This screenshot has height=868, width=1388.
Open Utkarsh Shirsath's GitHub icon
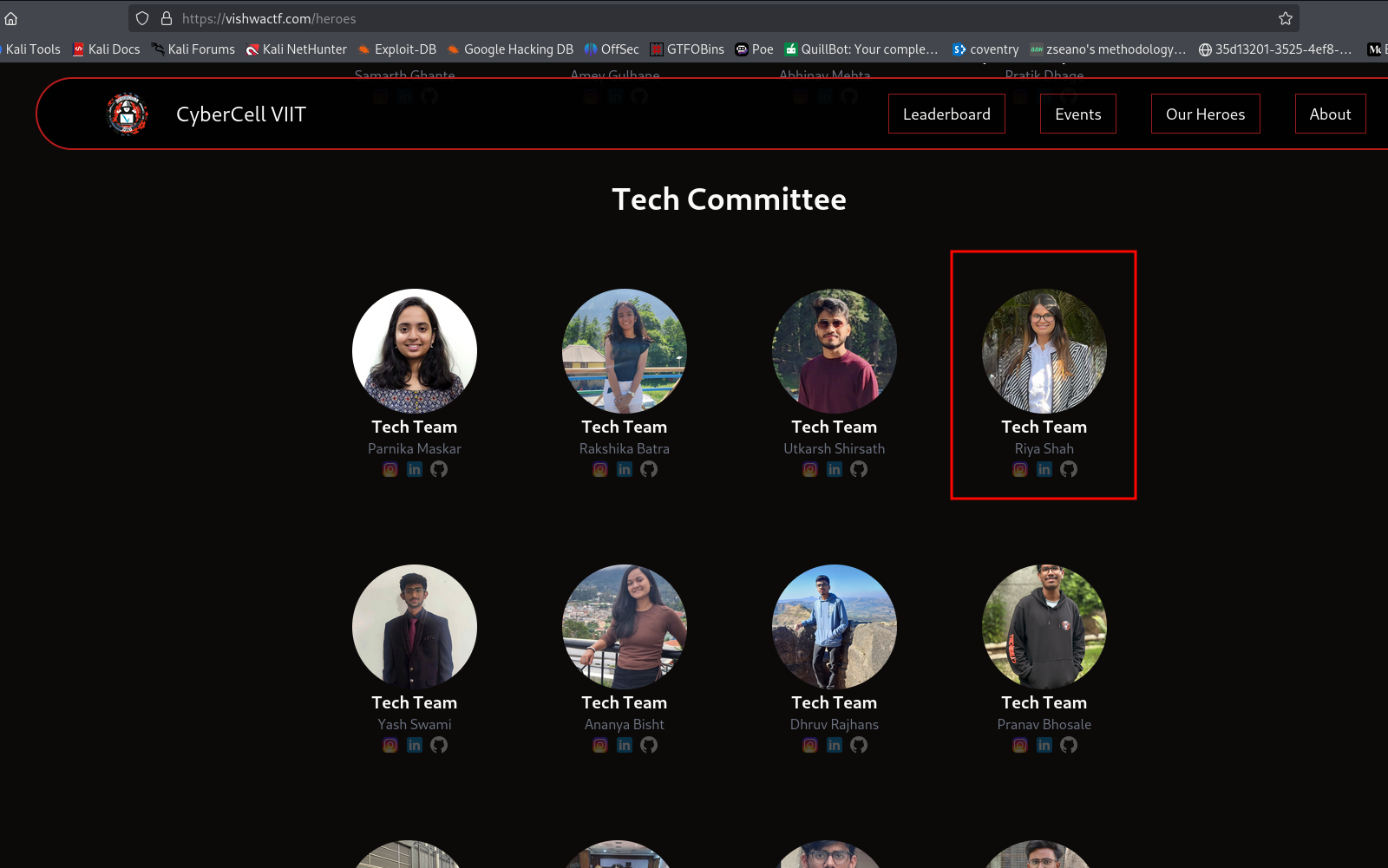click(x=859, y=469)
